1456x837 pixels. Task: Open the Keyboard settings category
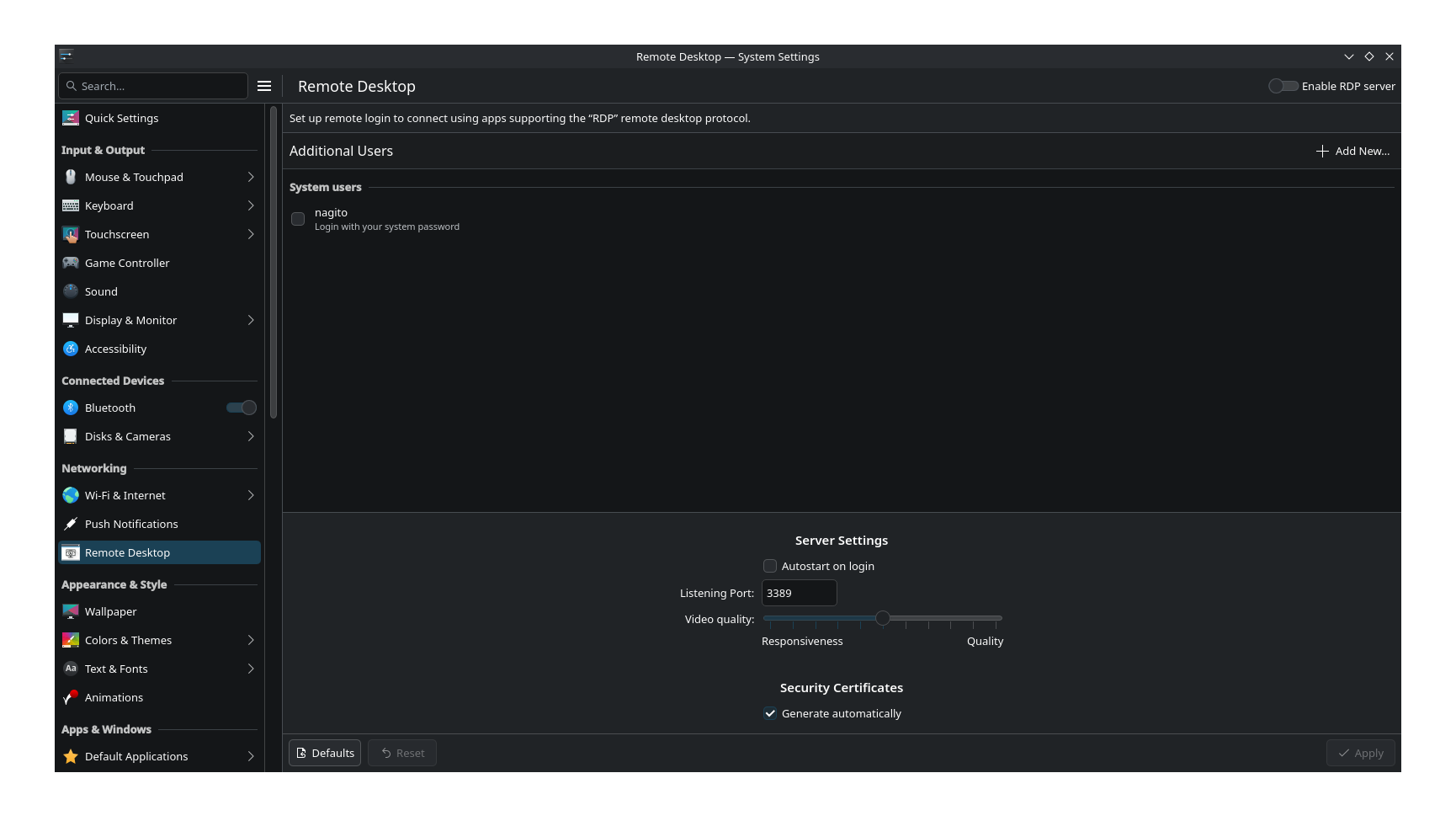pos(109,206)
